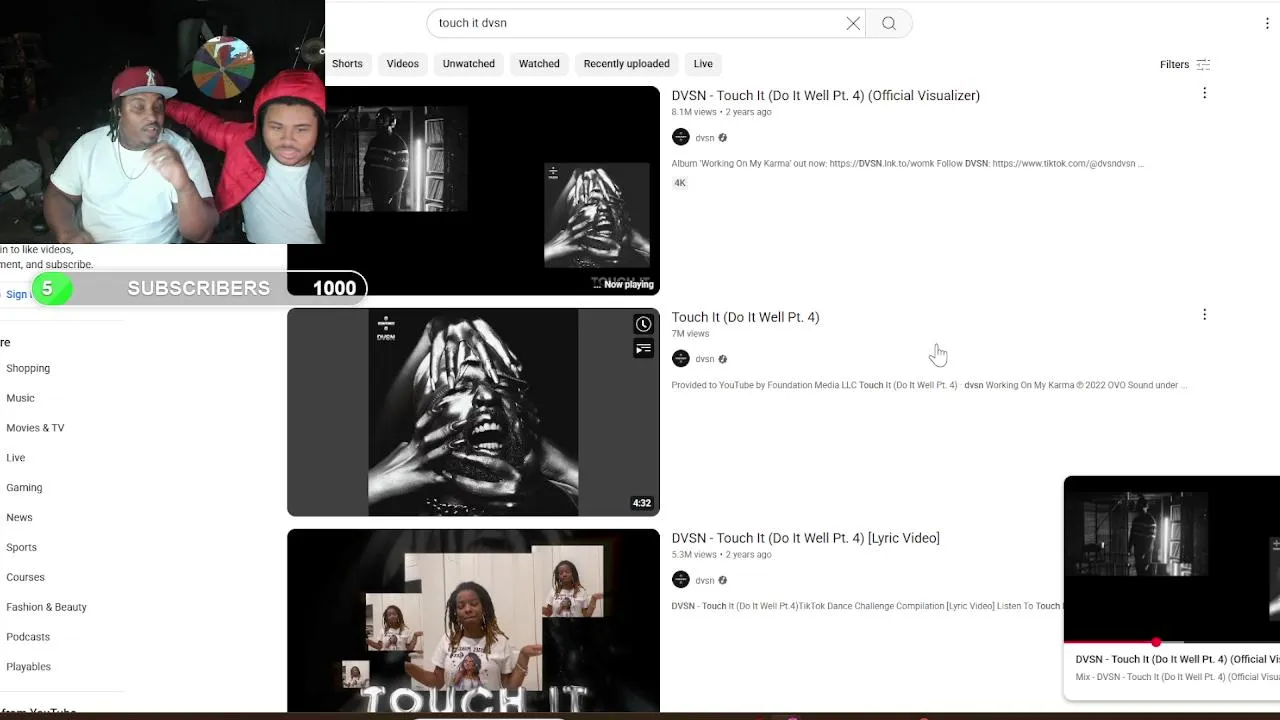This screenshot has width=1280, height=720.
Task: Click Watch later clock icon on second thumbnail
Action: click(643, 324)
